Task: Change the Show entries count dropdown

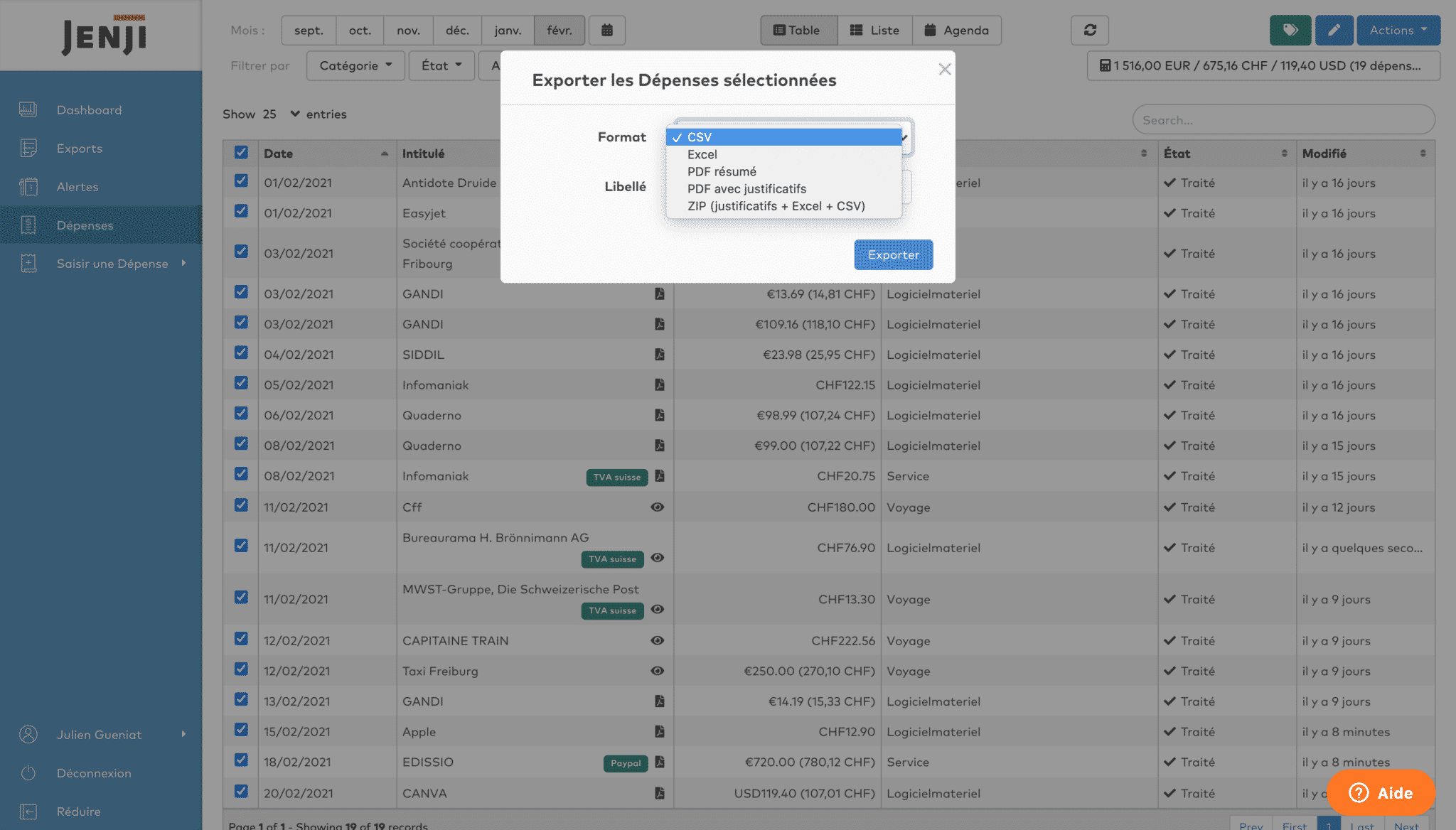Action: [x=281, y=114]
